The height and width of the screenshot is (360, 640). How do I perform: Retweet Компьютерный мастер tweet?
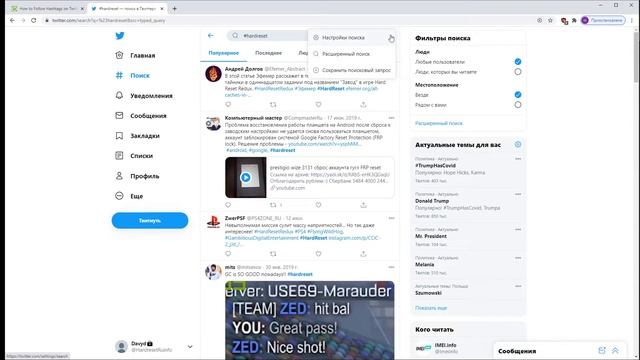(273, 205)
